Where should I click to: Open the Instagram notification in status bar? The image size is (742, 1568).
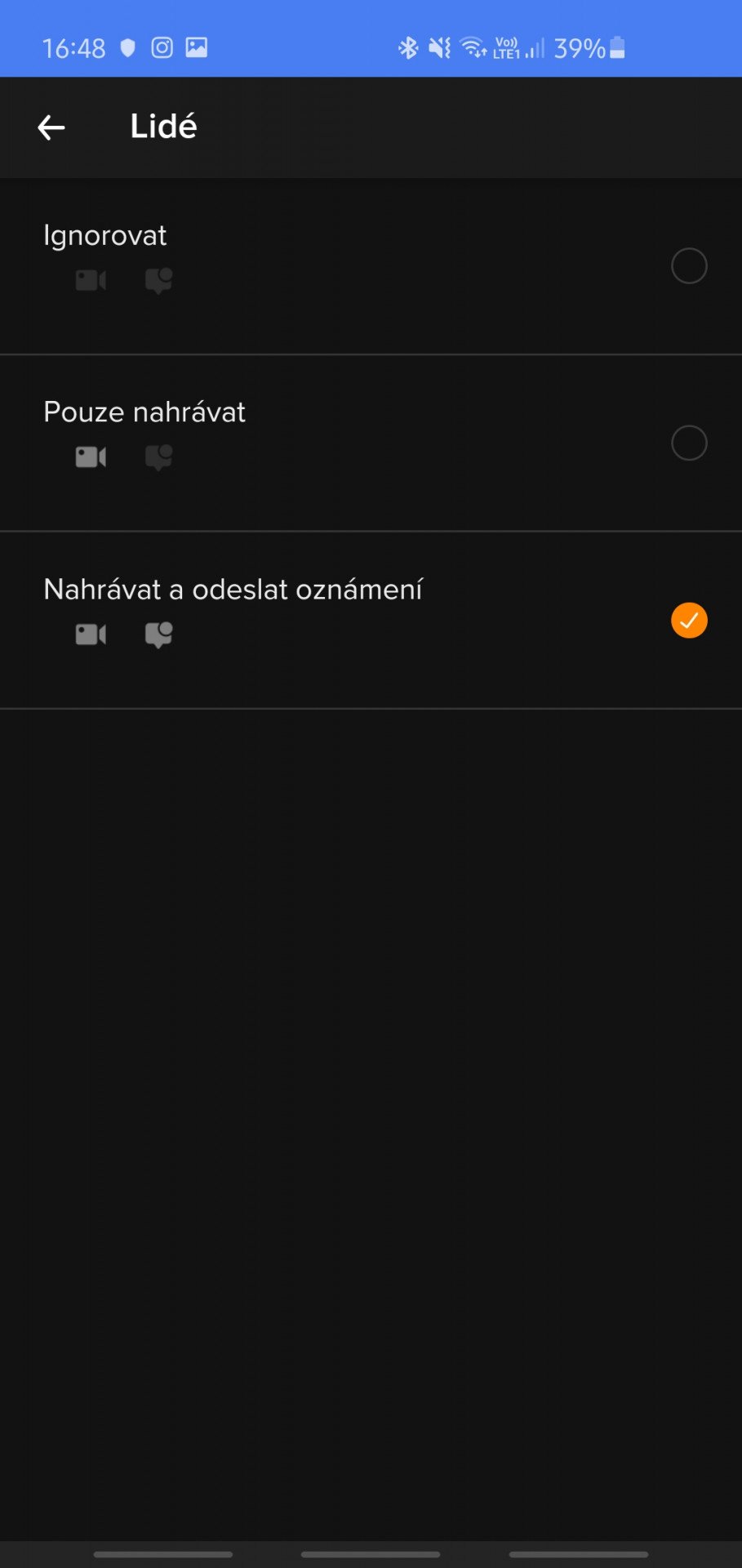162,47
